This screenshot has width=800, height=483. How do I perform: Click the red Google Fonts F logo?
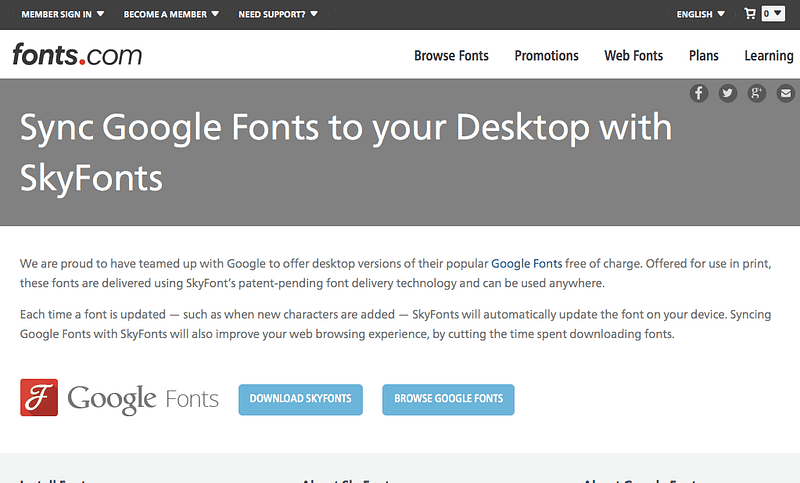click(x=39, y=397)
